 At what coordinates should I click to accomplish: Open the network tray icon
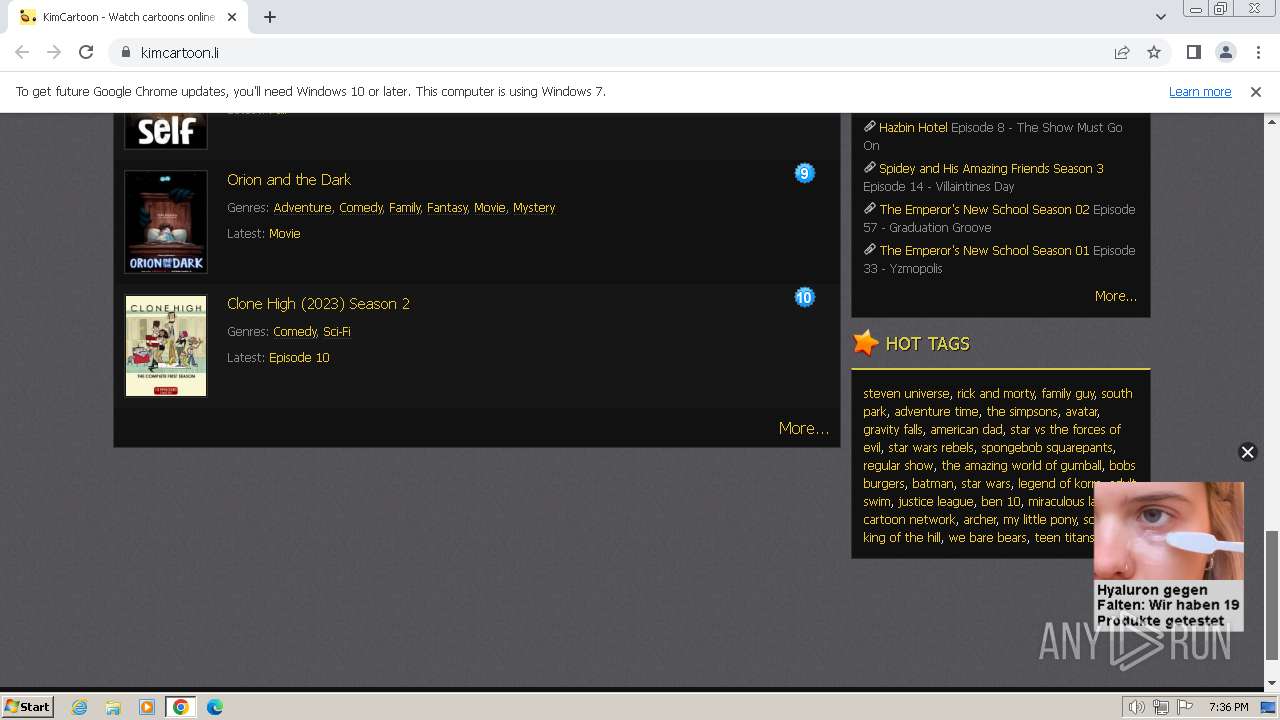tap(1161, 707)
